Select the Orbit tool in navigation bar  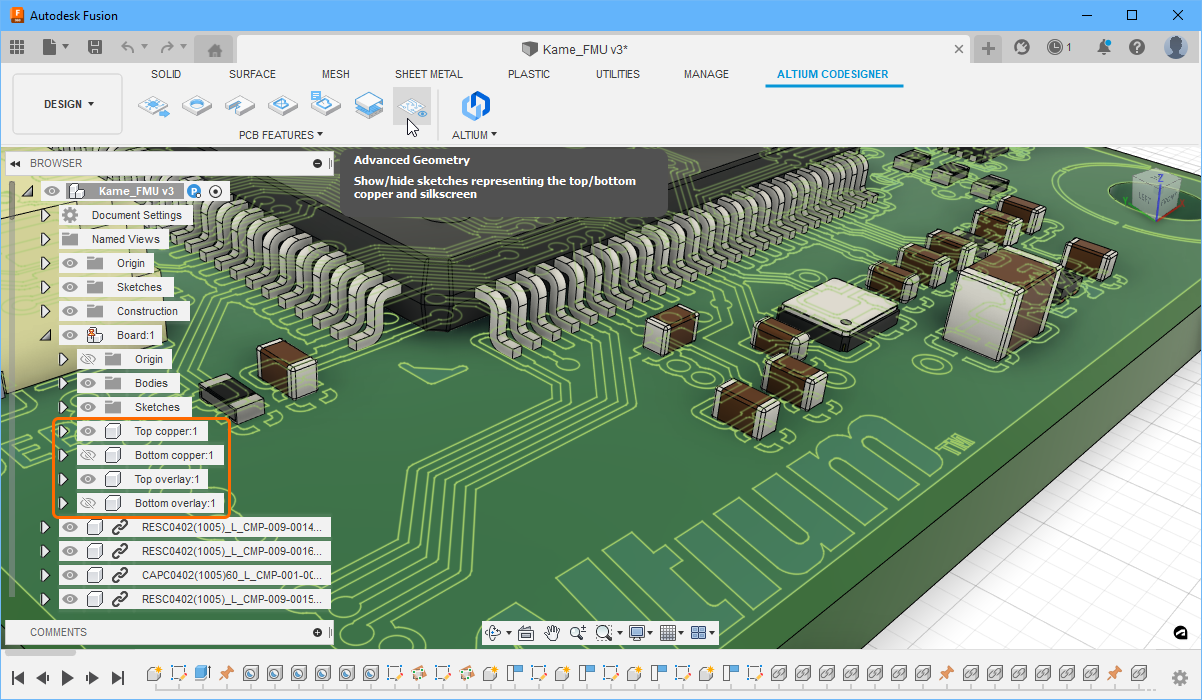pos(493,632)
